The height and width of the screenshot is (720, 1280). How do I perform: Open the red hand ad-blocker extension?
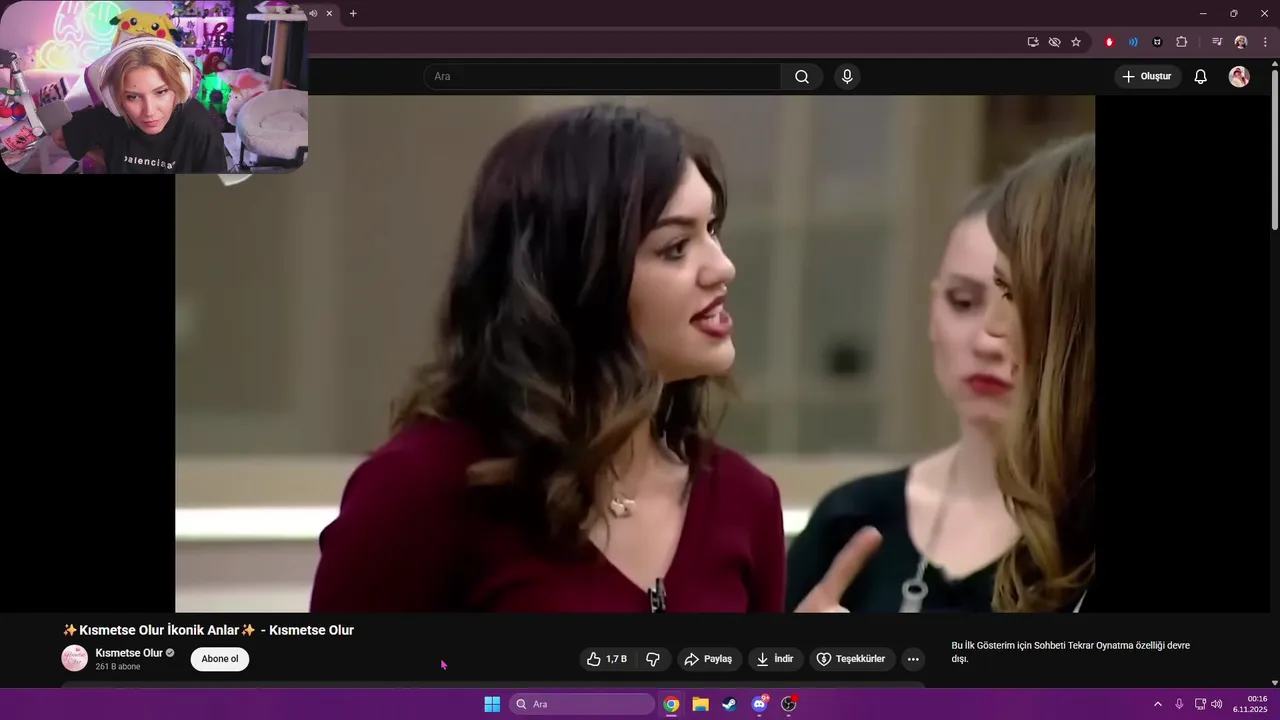tap(1109, 42)
